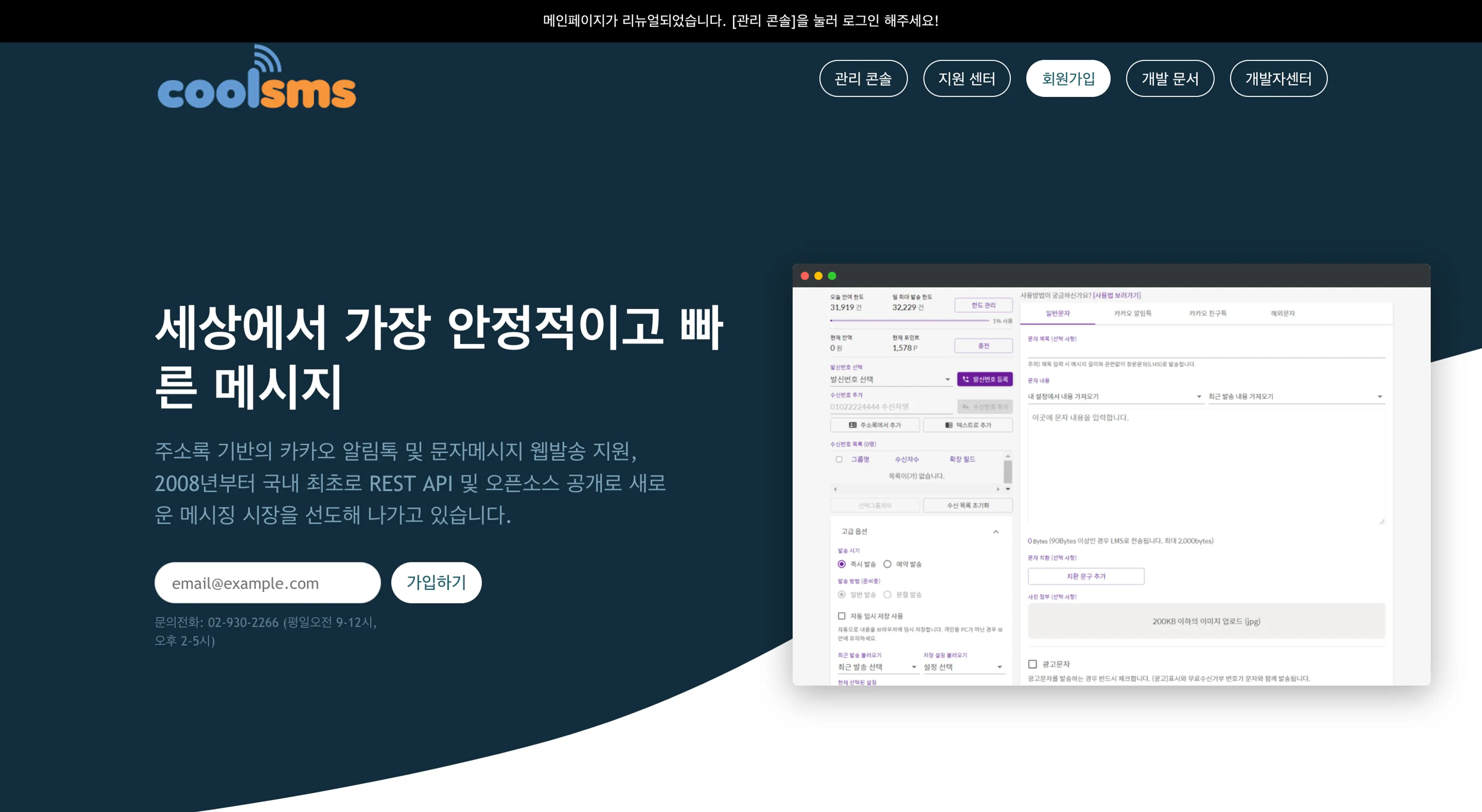This screenshot has width=1482, height=812.
Task: Click the address book icon in 주소록에서 추가
Action: [x=853, y=425]
